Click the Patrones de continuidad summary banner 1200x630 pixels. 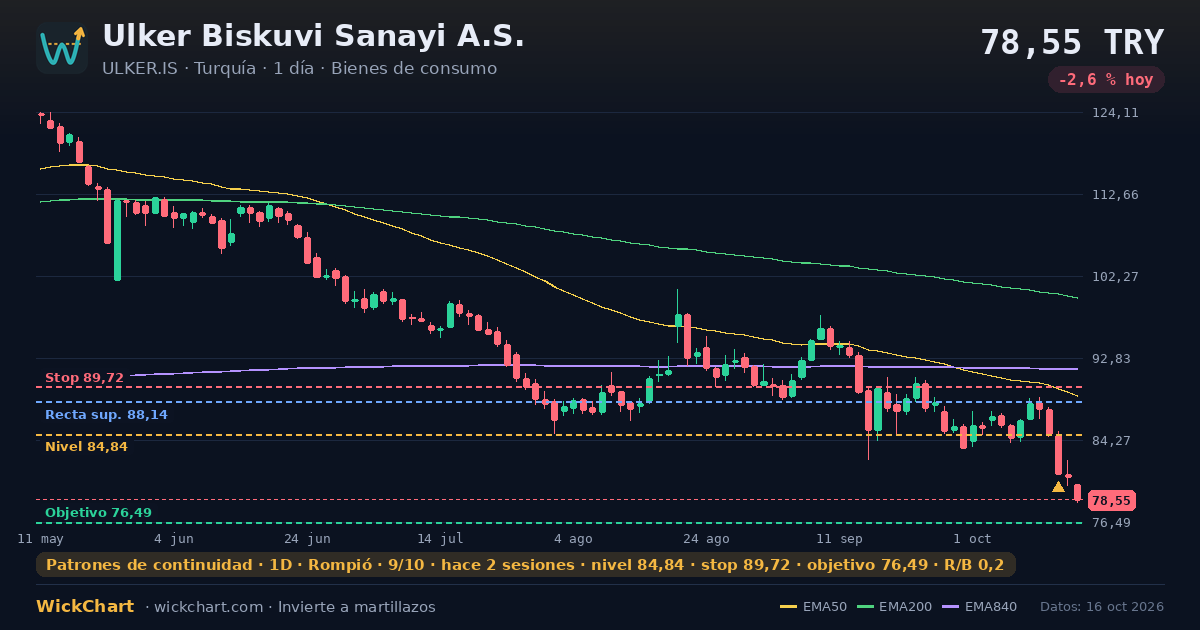coord(526,565)
